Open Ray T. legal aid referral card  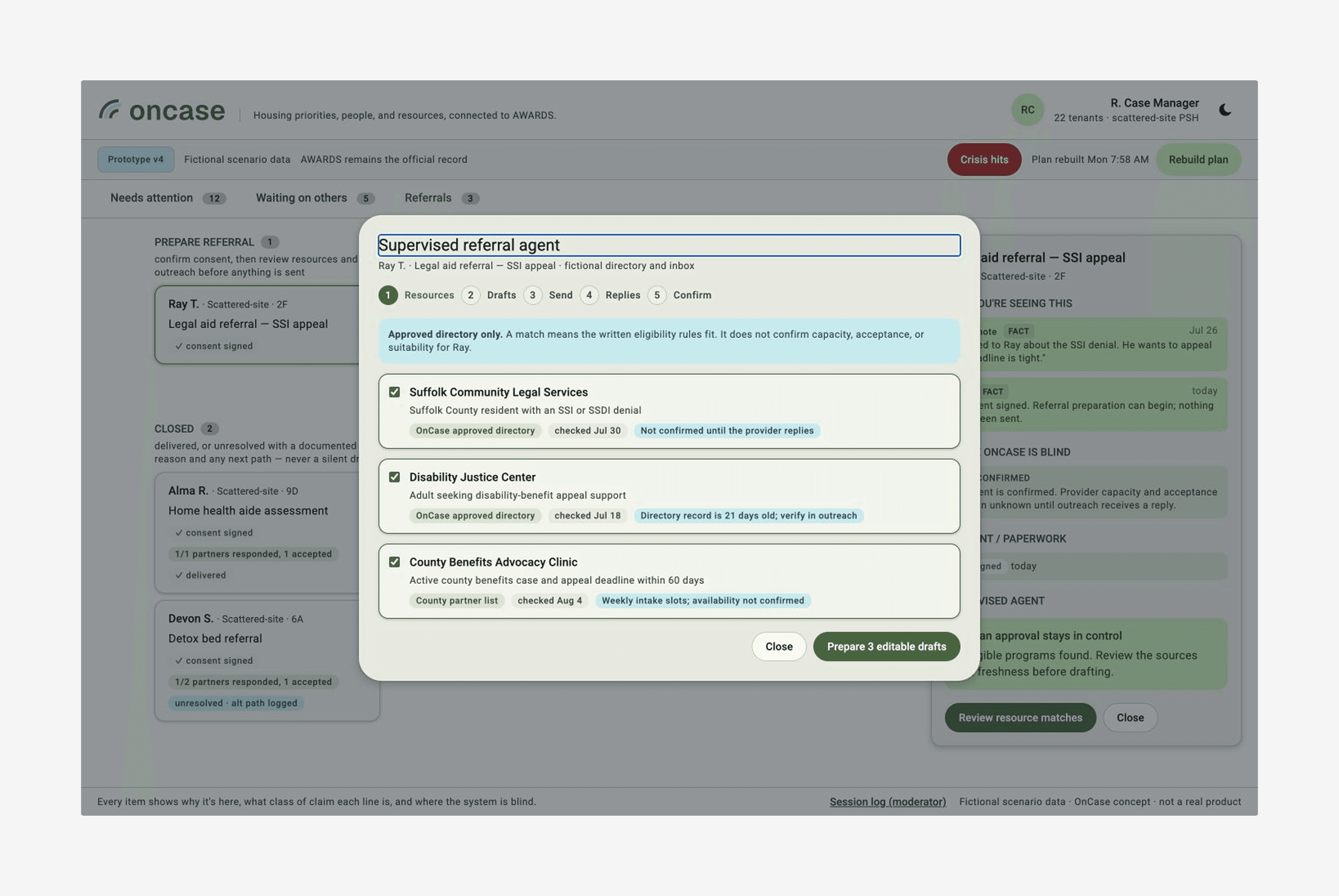pos(257,325)
